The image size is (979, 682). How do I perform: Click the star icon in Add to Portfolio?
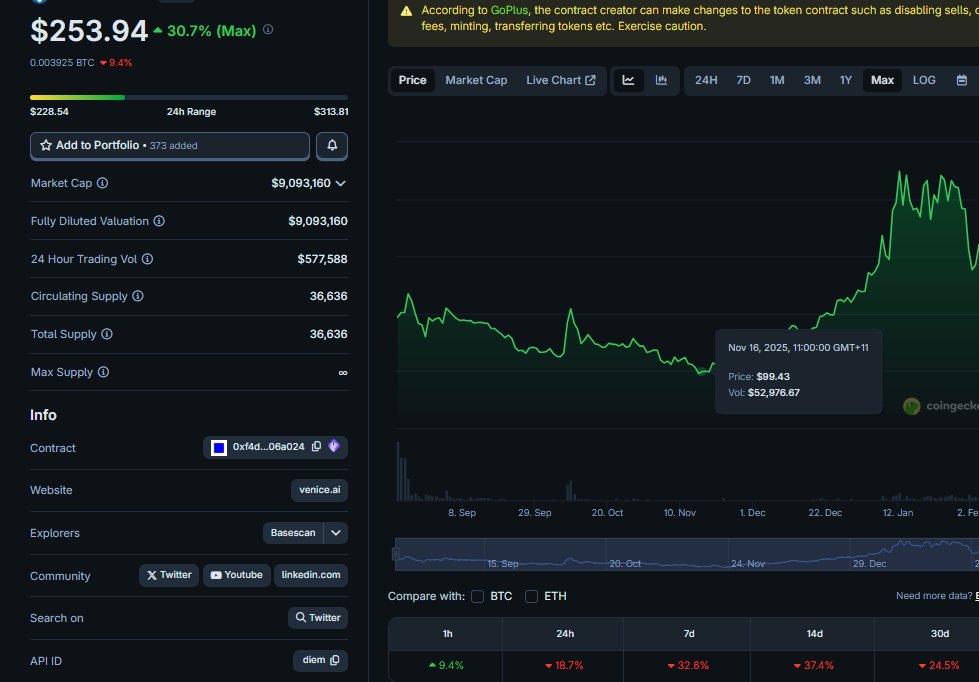(x=46, y=145)
